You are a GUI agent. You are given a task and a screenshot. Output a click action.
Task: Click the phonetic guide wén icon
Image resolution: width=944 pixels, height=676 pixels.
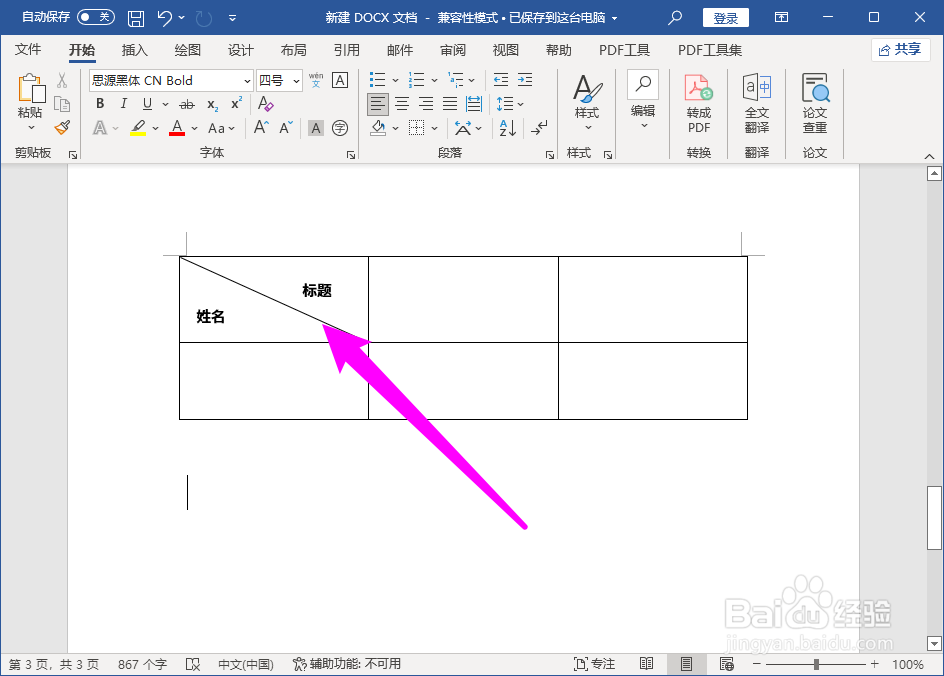[315, 80]
